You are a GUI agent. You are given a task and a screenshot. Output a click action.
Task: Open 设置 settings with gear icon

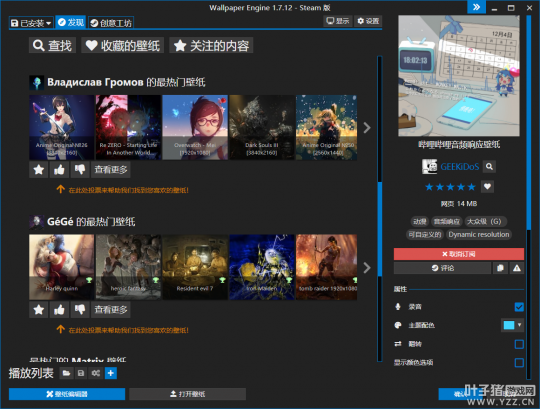pyautogui.click(x=368, y=21)
